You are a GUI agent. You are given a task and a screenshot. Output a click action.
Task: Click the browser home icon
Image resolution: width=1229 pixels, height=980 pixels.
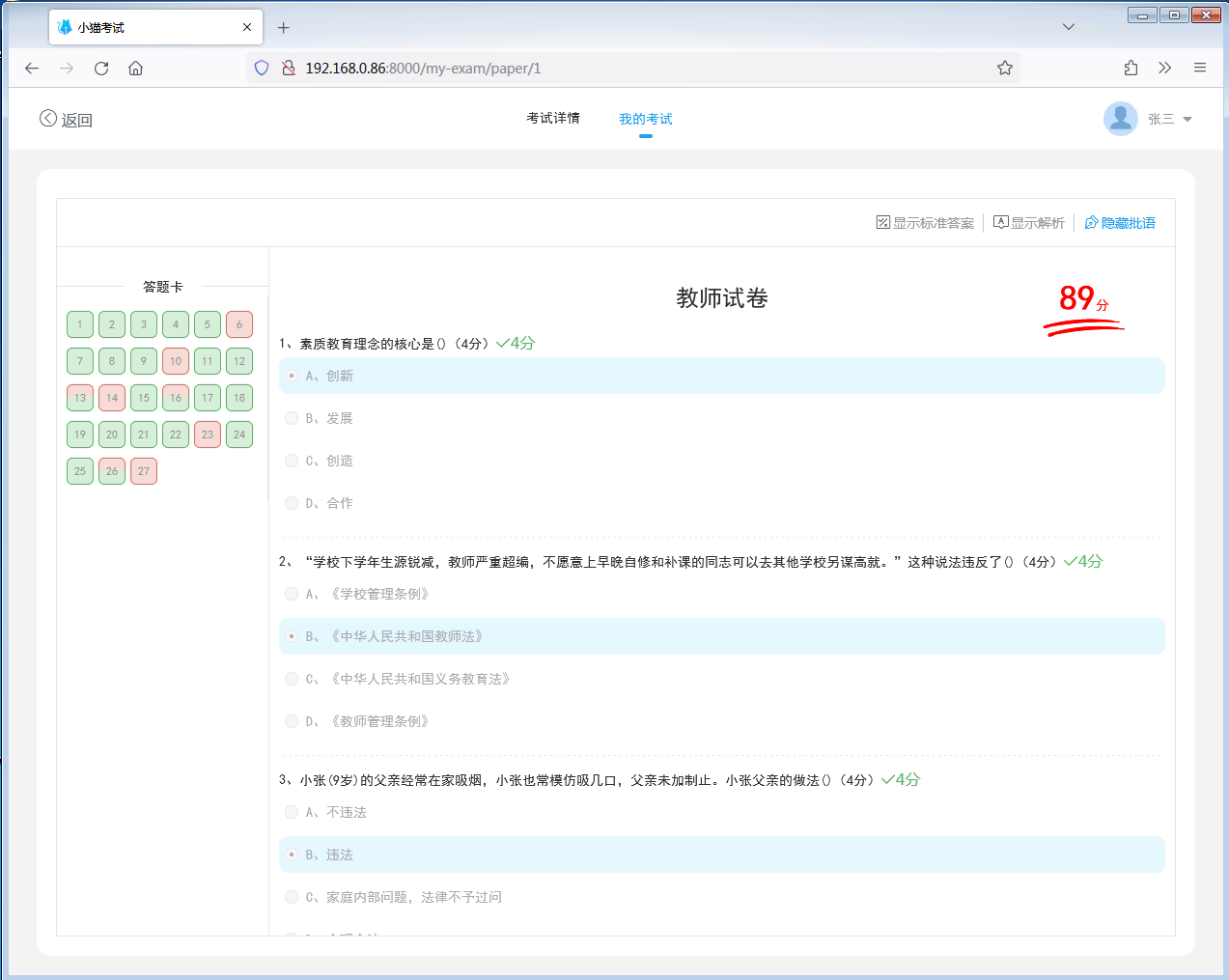click(x=135, y=68)
